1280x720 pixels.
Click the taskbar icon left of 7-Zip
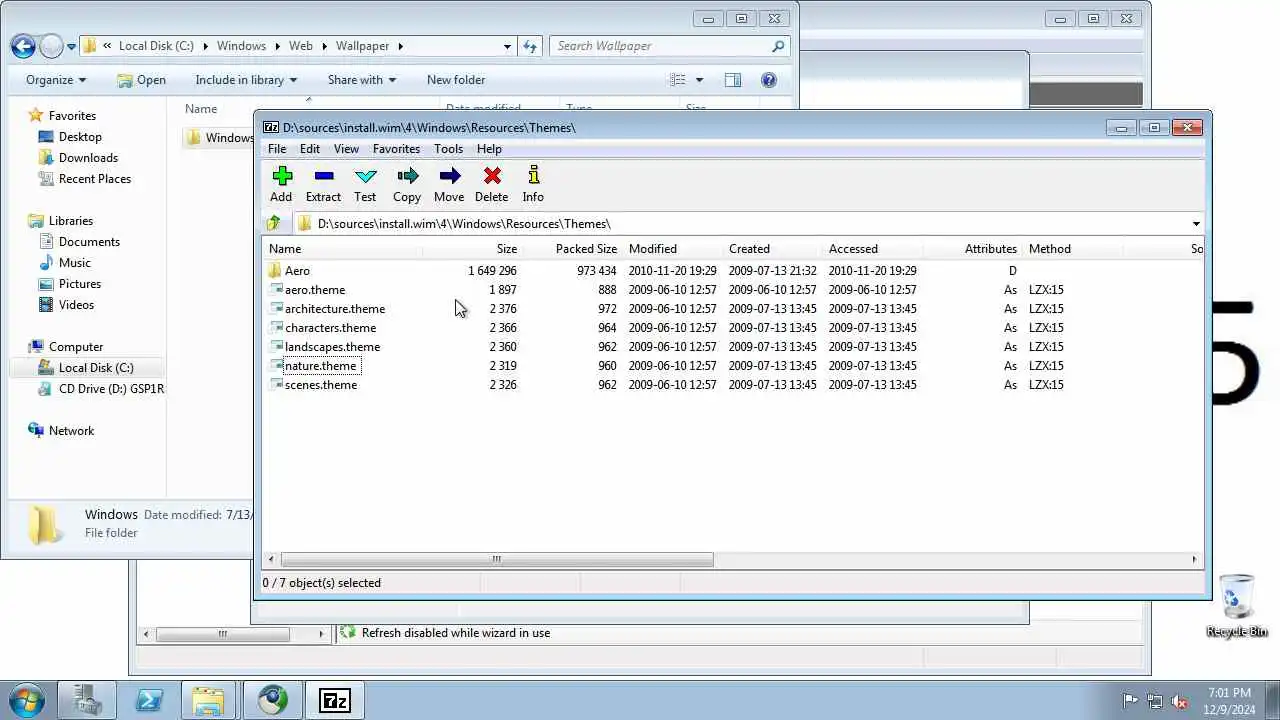(272, 701)
